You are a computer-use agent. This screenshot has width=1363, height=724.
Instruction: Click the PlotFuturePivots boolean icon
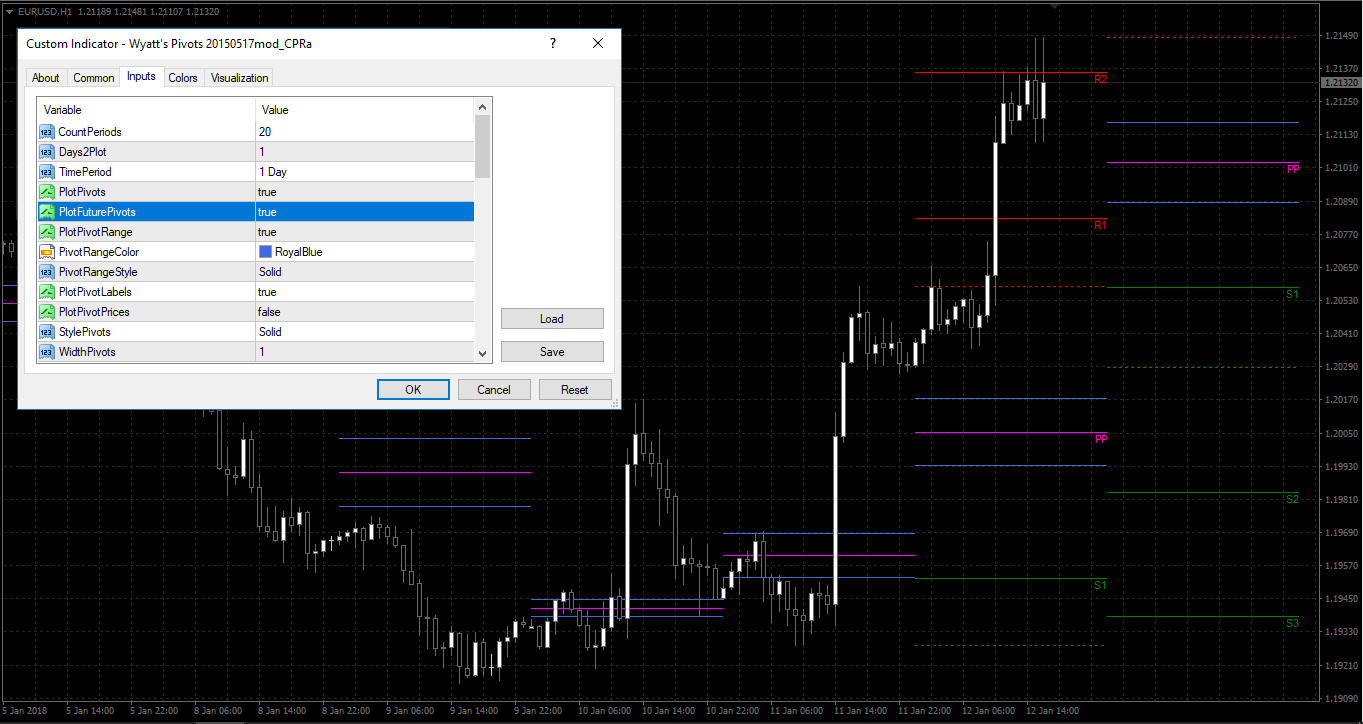click(x=46, y=212)
